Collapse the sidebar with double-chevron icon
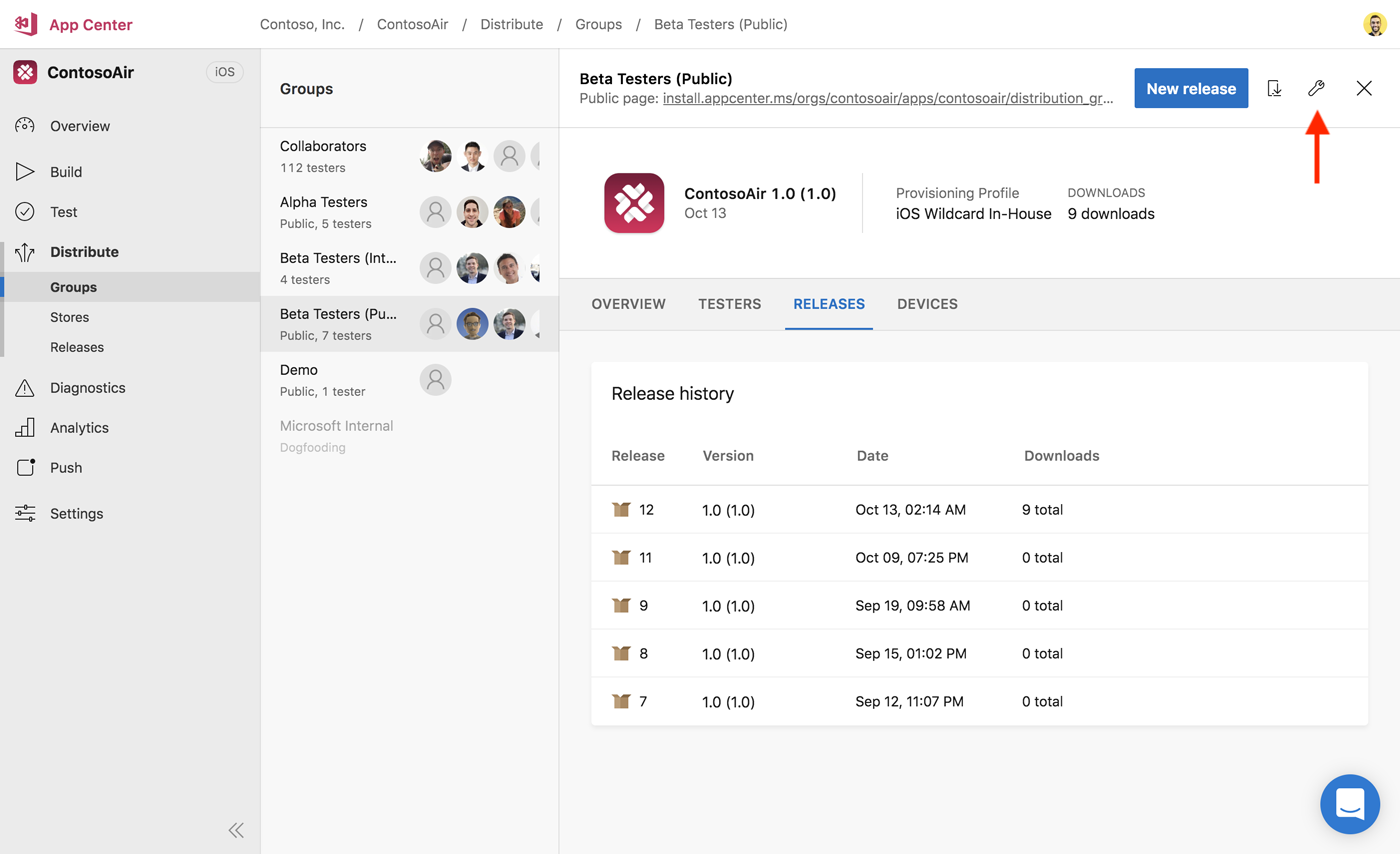This screenshot has height=854, width=1400. click(236, 829)
